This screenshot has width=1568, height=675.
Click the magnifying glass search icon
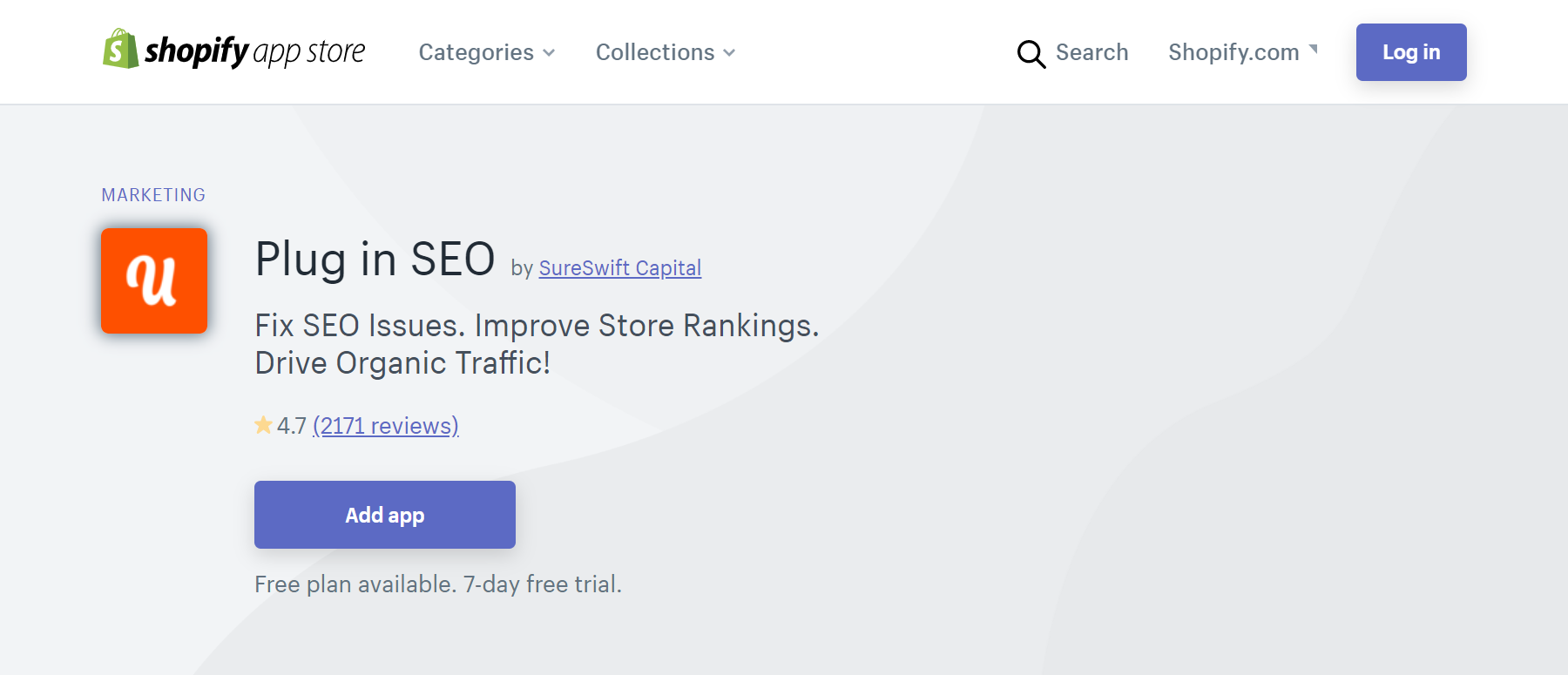tap(1031, 54)
